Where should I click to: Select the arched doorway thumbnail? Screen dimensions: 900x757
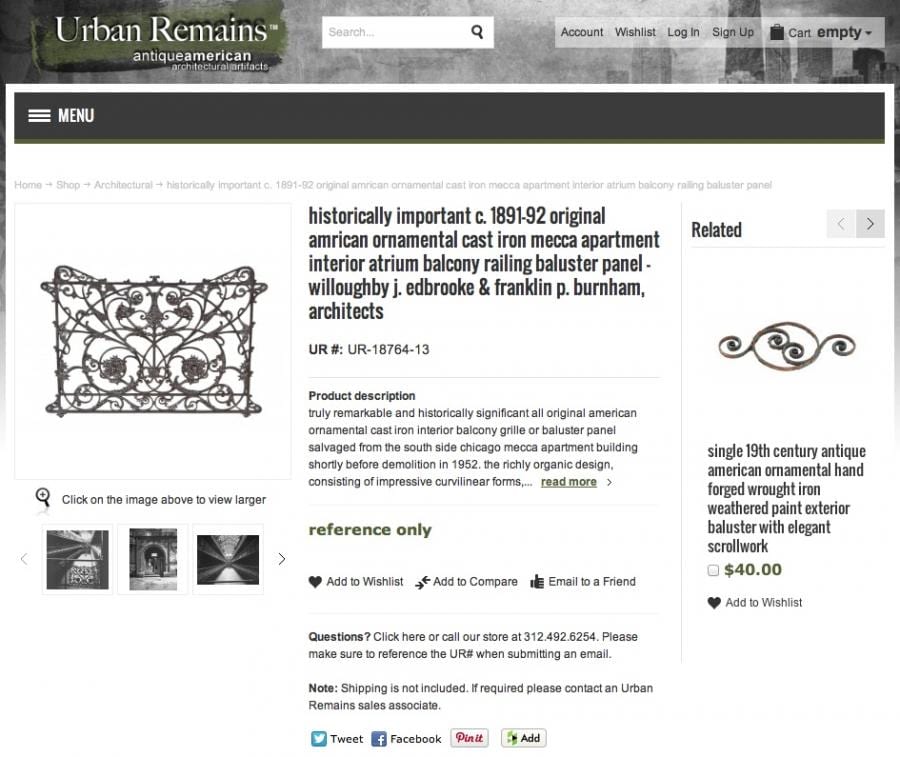[153, 559]
